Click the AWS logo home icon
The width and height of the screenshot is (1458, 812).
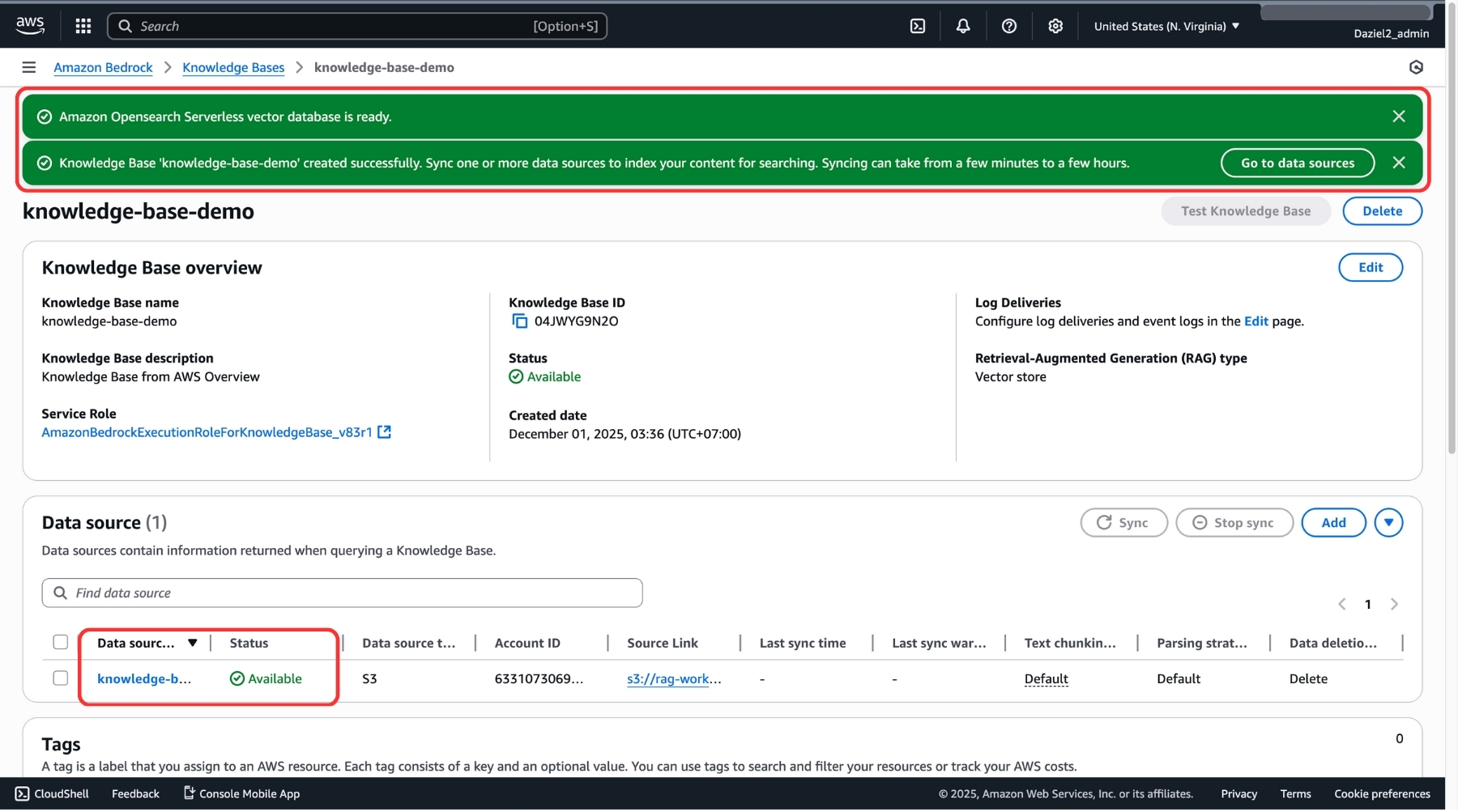coord(30,25)
